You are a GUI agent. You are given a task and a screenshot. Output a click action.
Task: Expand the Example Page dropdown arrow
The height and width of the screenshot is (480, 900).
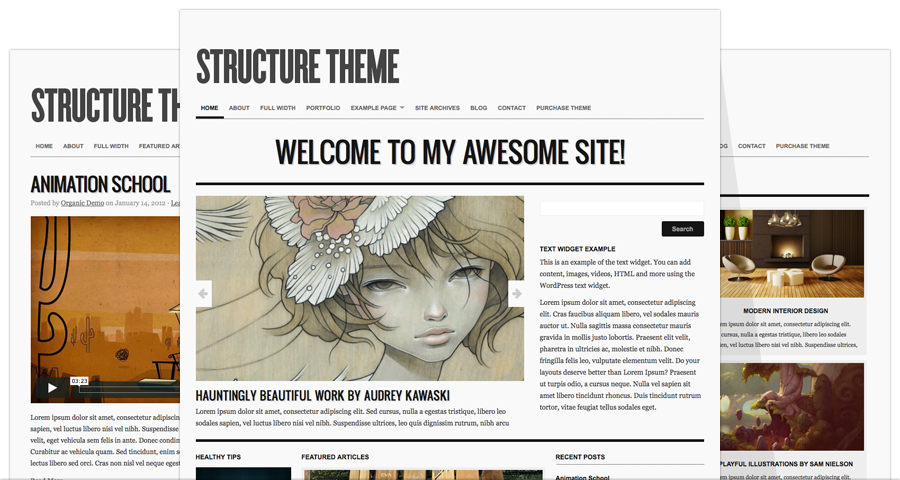402,107
